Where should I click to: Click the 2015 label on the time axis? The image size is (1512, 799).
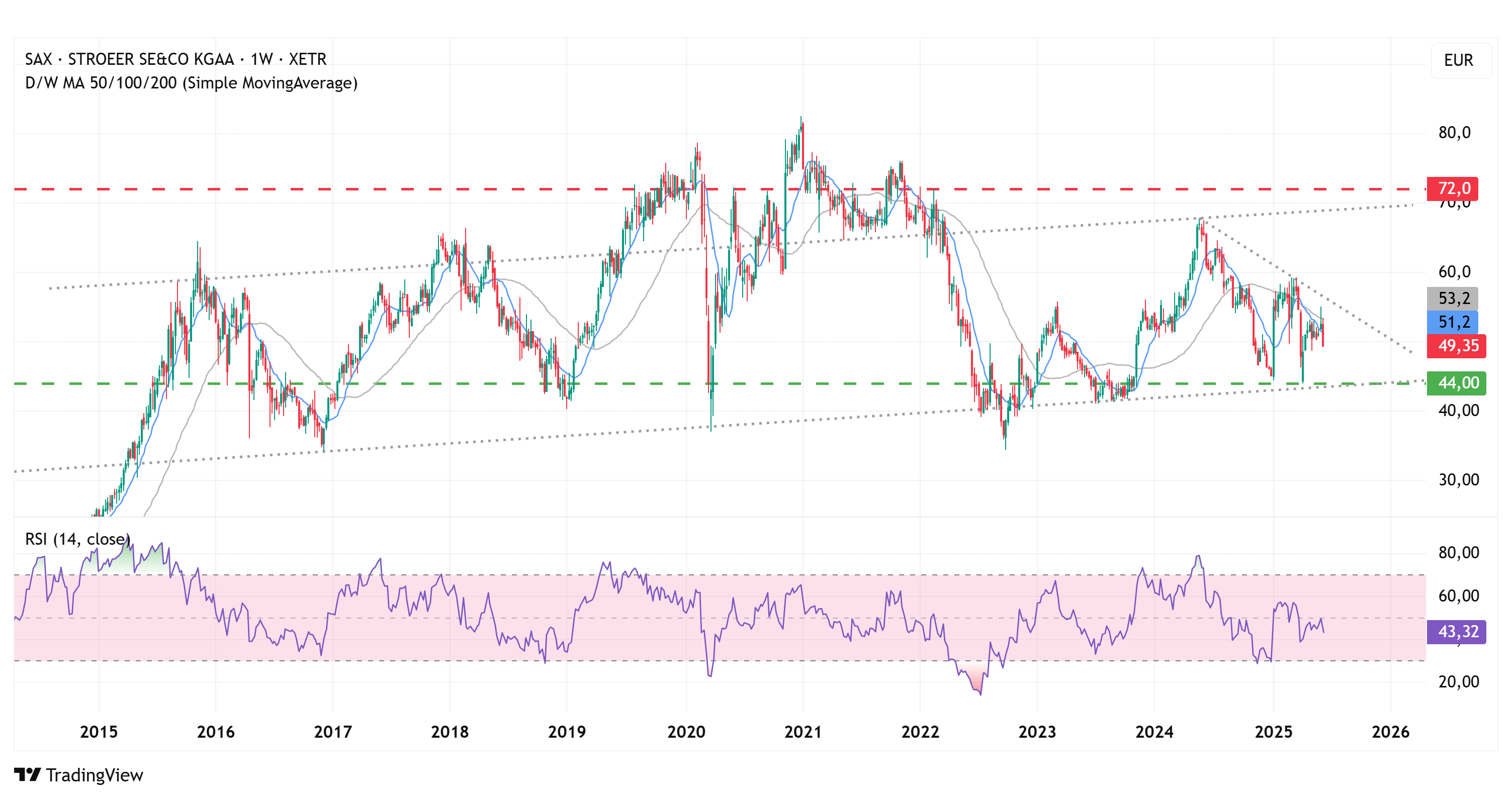(99, 732)
